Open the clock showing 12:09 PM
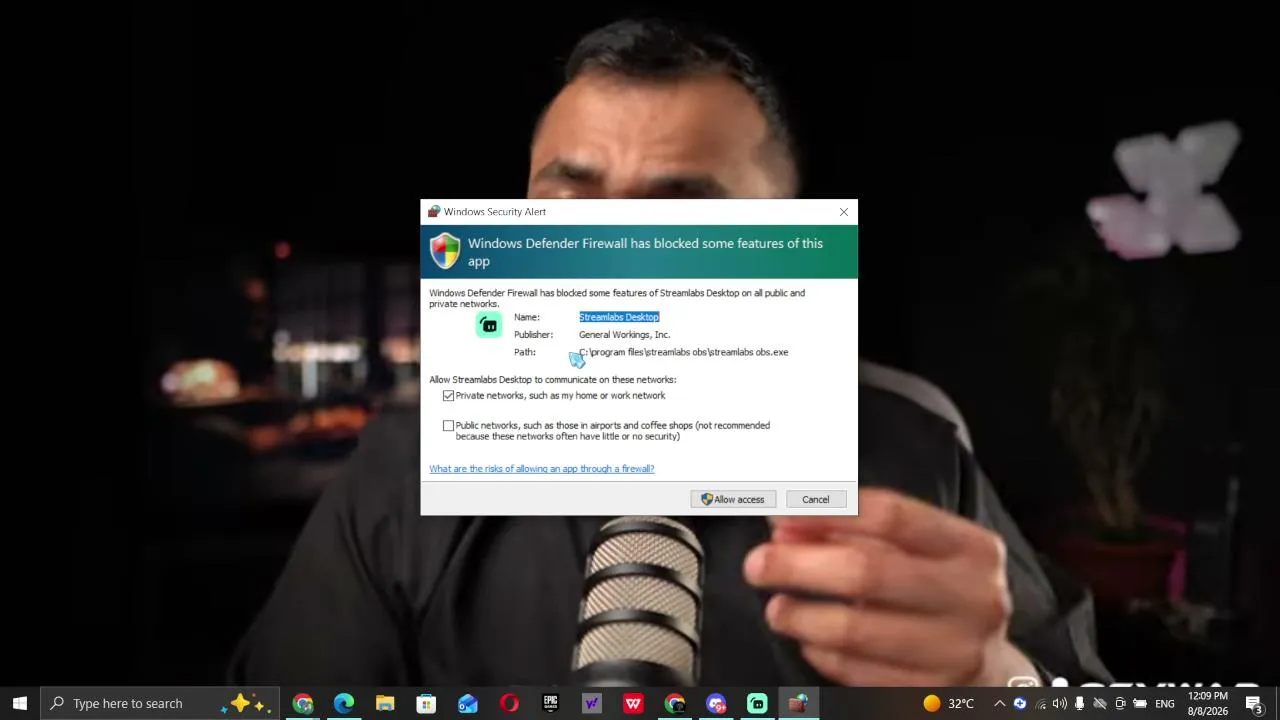Image resolution: width=1280 pixels, height=720 pixels. point(1208,703)
